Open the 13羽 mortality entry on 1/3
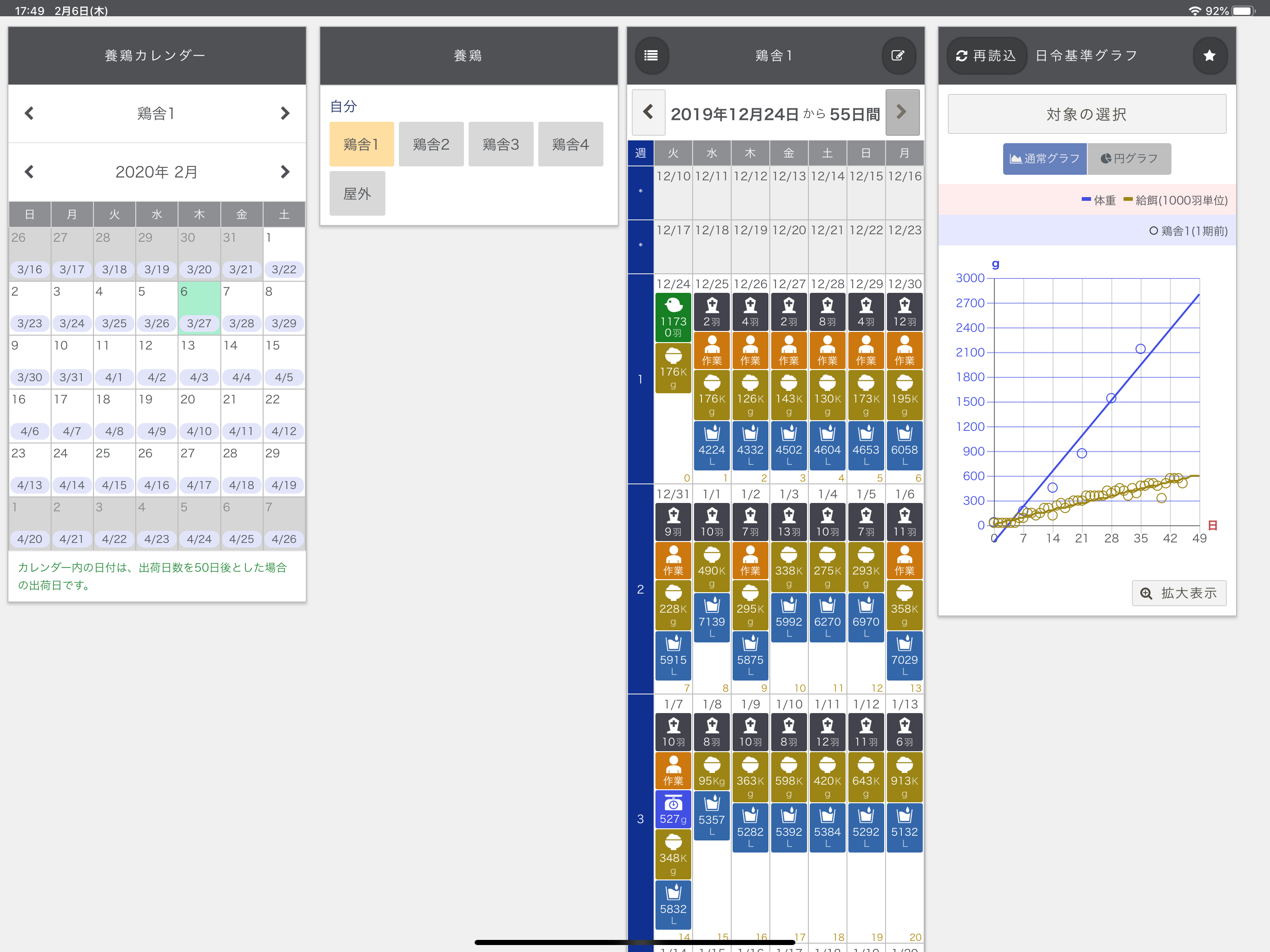The width and height of the screenshot is (1270, 952). click(x=788, y=522)
